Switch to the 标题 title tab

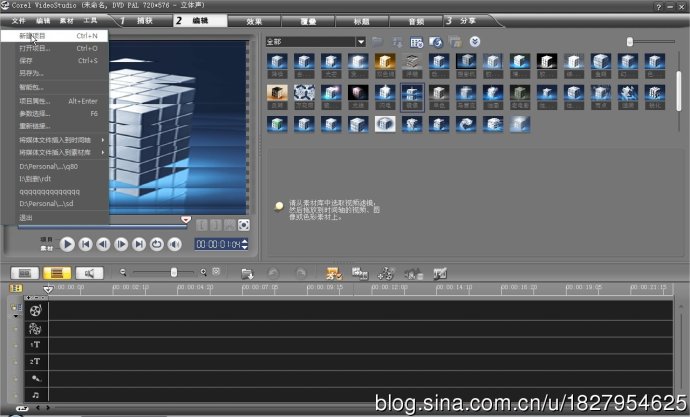(x=362, y=21)
